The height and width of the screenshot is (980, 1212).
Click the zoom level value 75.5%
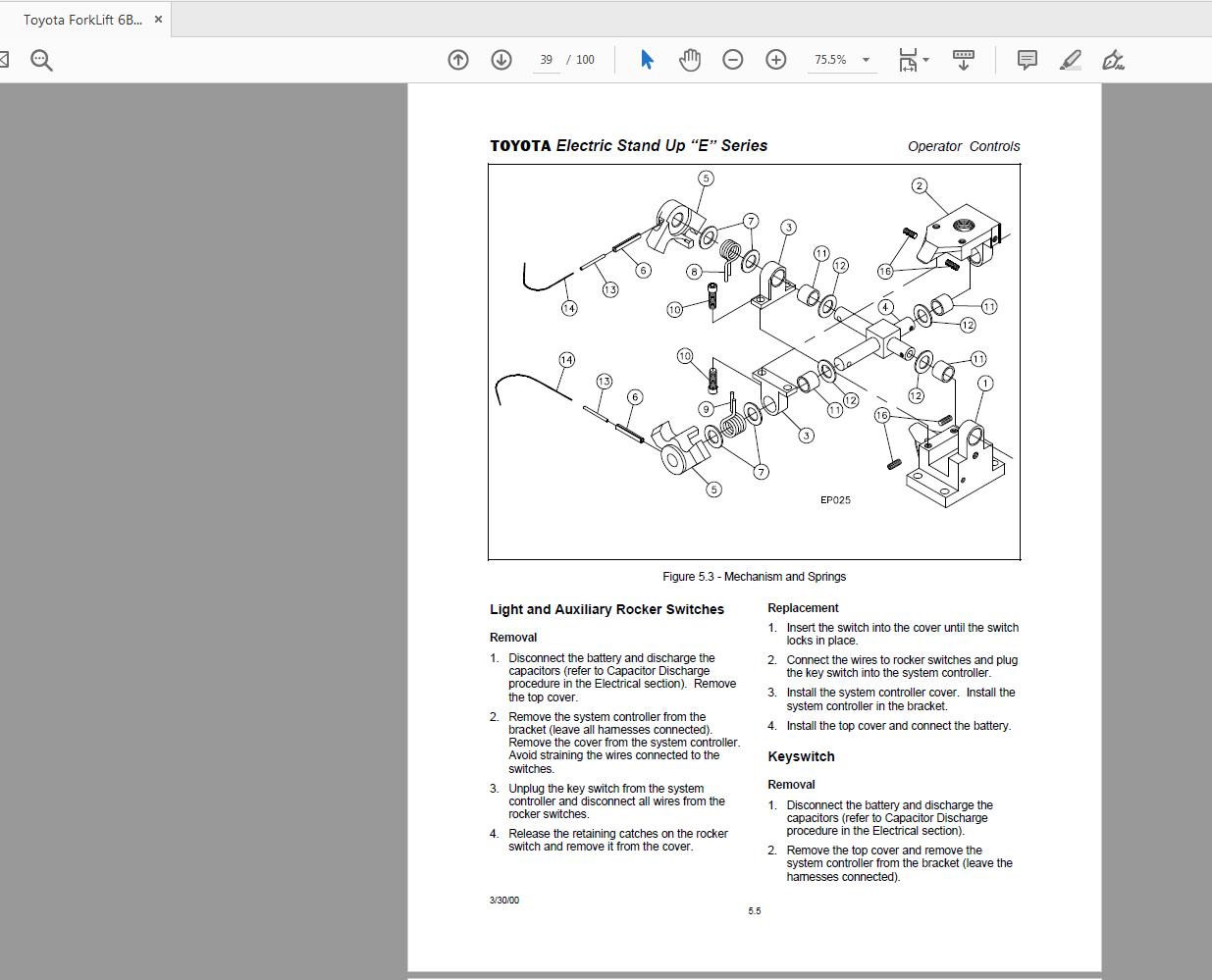[x=831, y=60]
